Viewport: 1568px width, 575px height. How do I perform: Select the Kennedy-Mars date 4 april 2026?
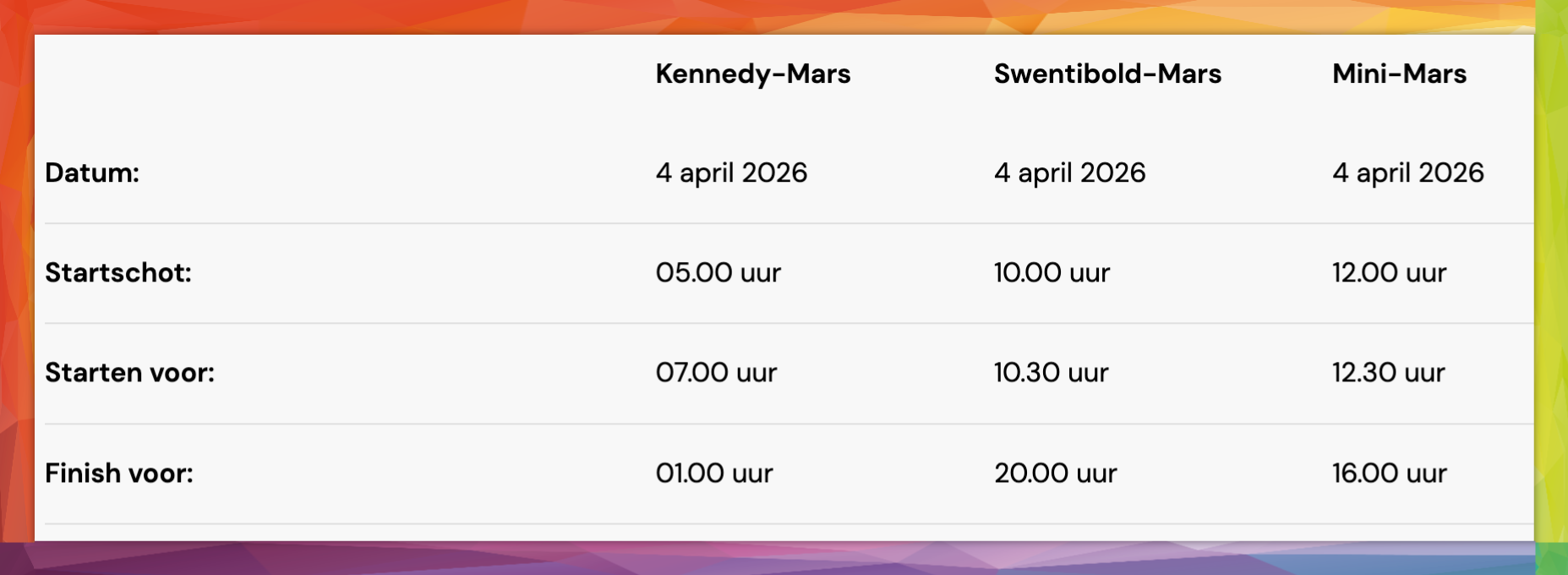click(x=731, y=172)
